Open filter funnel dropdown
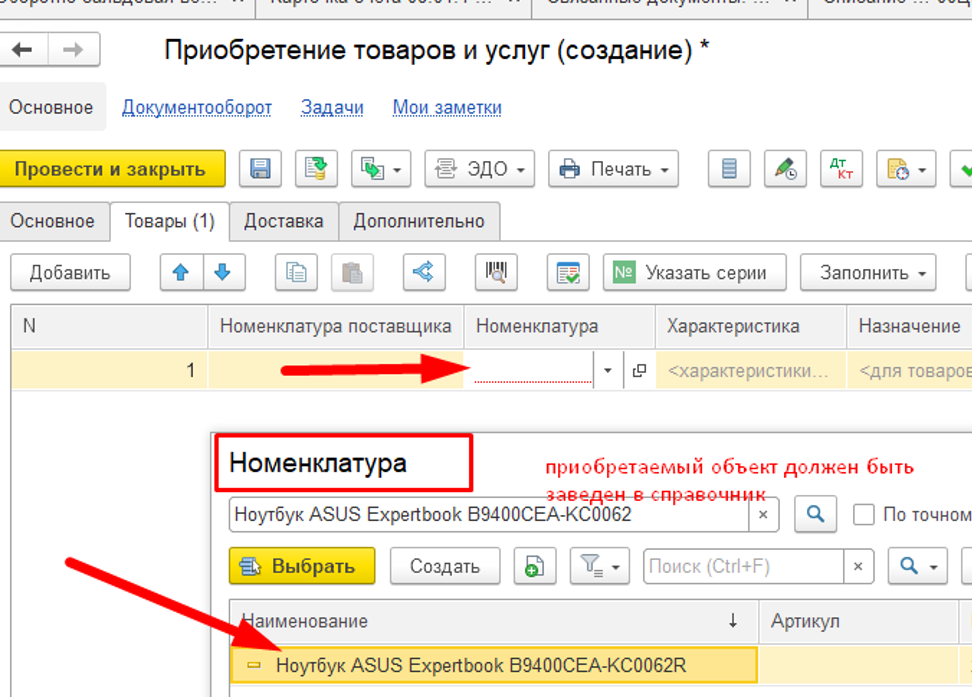Image resolution: width=972 pixels, height=697 pixels. pos(599,566)
